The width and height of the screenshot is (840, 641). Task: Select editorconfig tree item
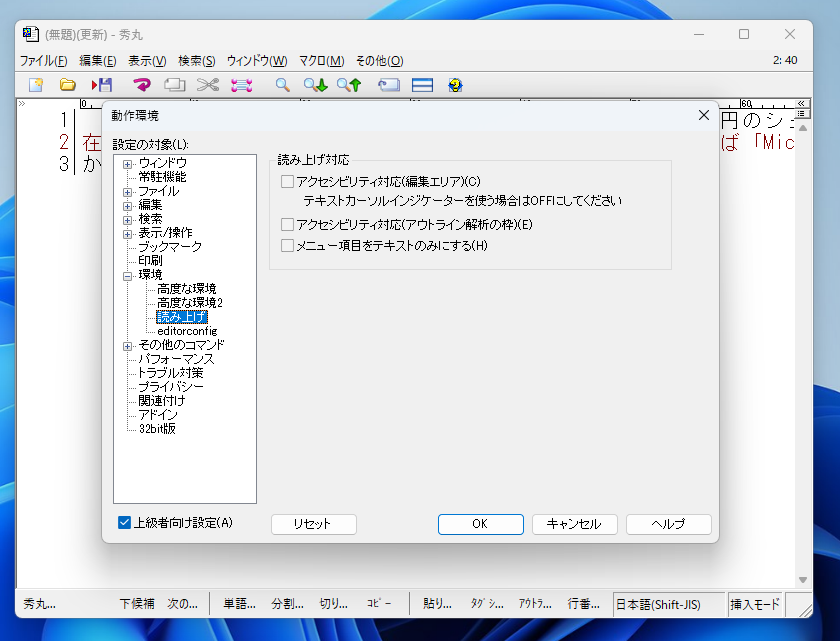point(187,331)
